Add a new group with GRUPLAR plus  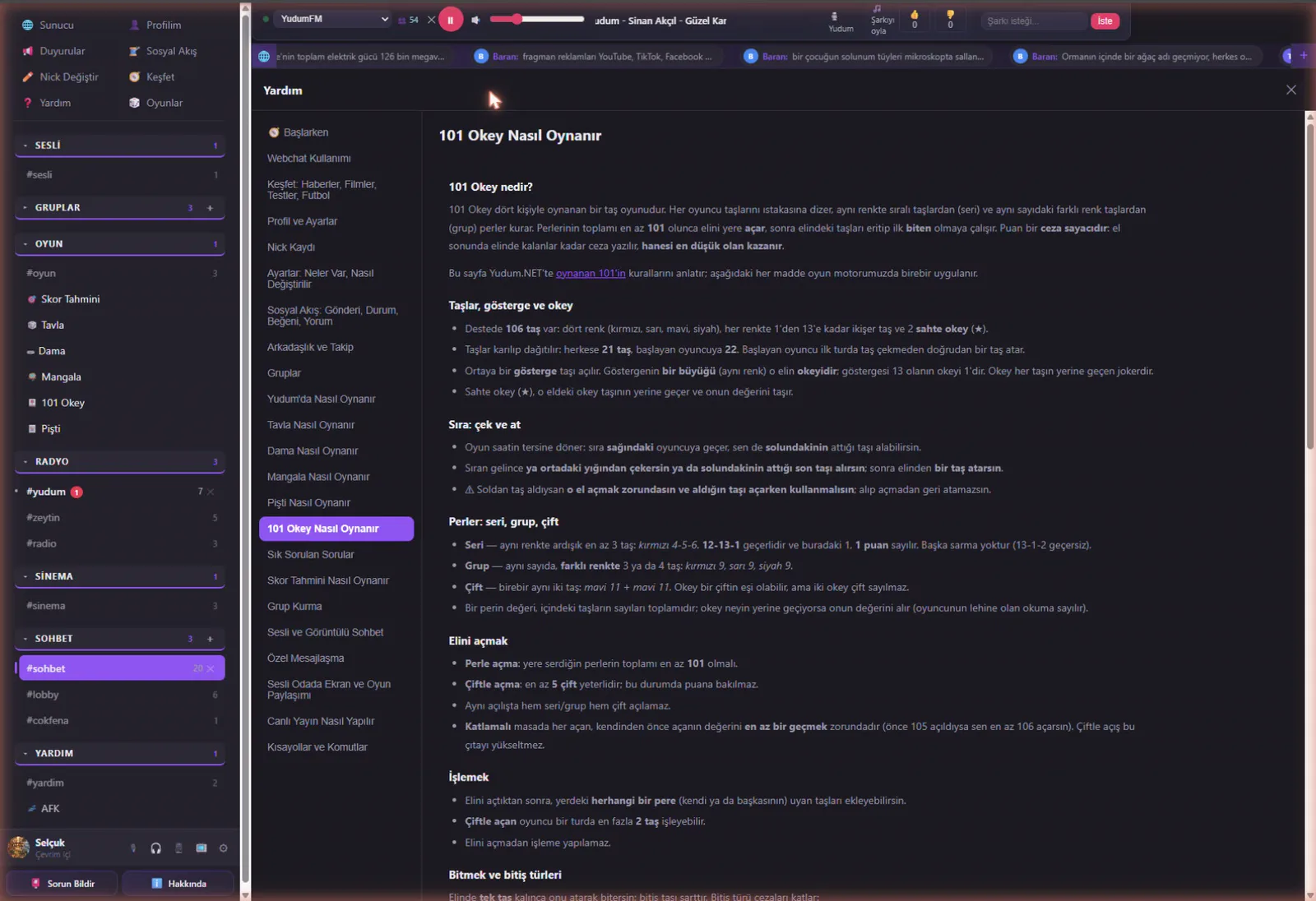210,208
